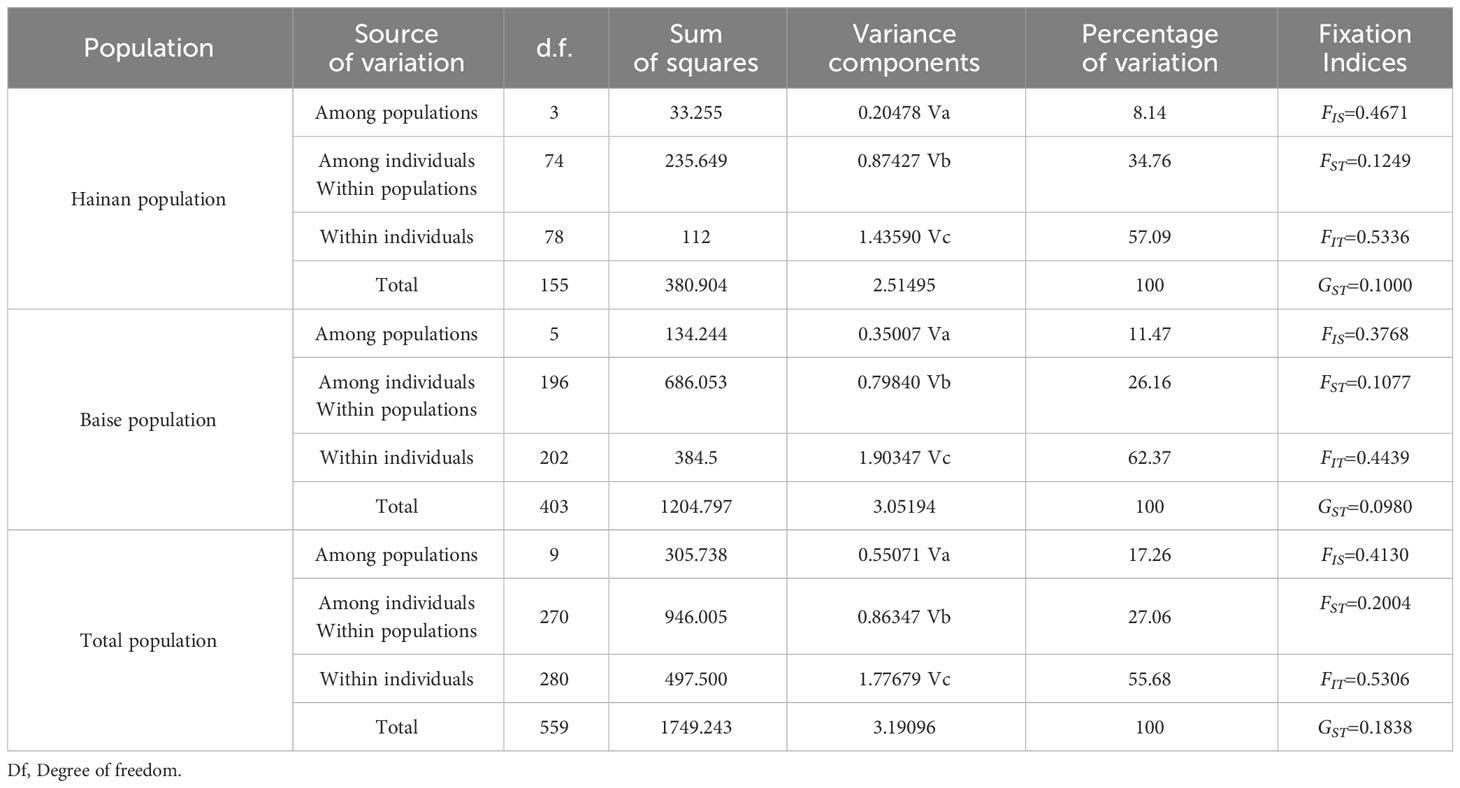
Task: Click the Total population row label
Action: (x=148, y=641)
